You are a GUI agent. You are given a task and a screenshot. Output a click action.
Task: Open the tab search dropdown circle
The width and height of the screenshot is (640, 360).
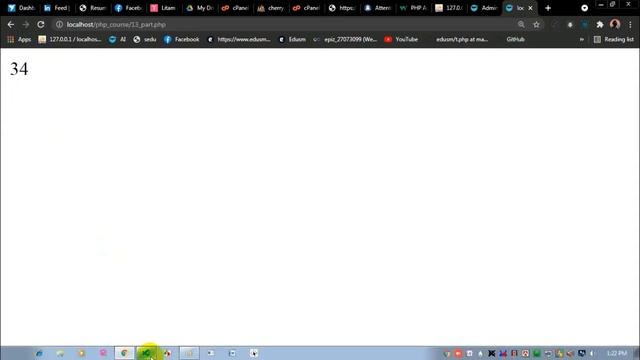(x=584, y=8)
